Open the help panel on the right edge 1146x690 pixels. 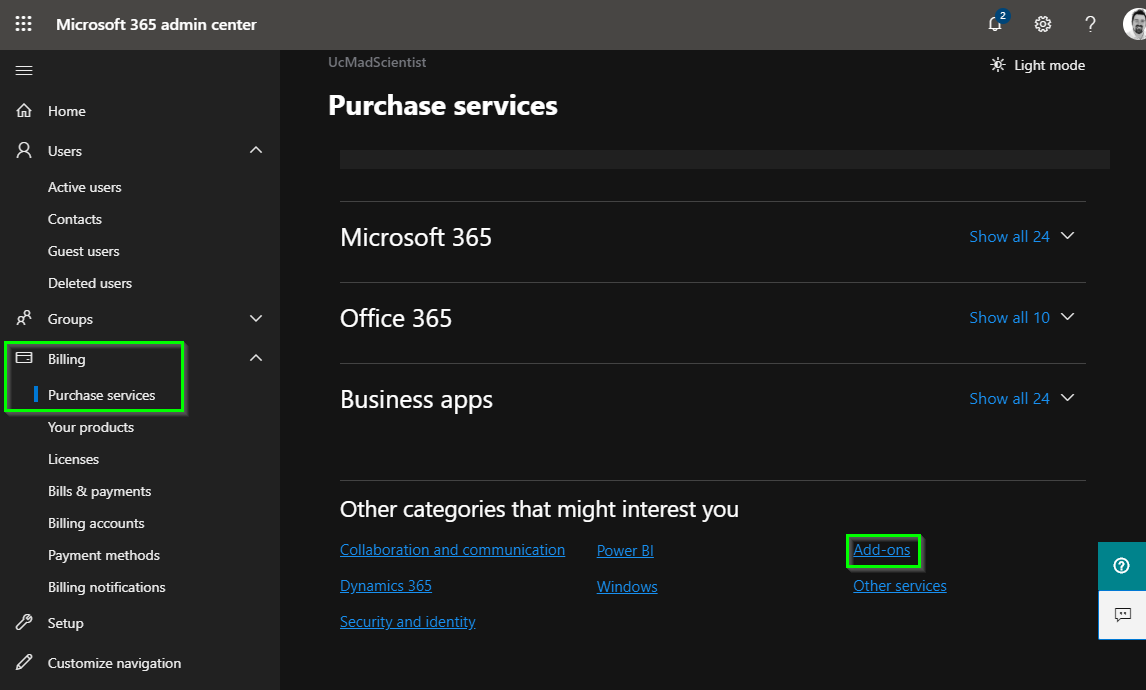[1121, 566]
